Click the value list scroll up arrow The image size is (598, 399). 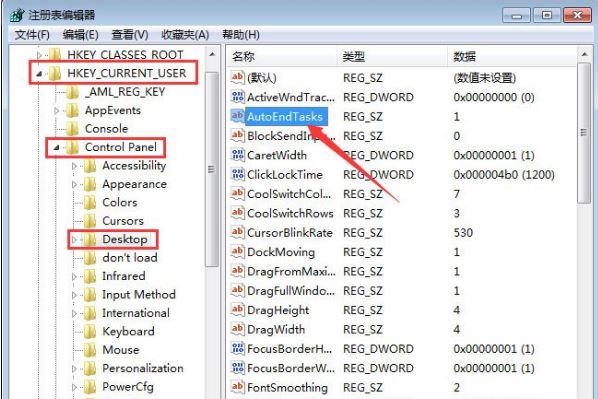pyautogui.click(x=584, y=55)
